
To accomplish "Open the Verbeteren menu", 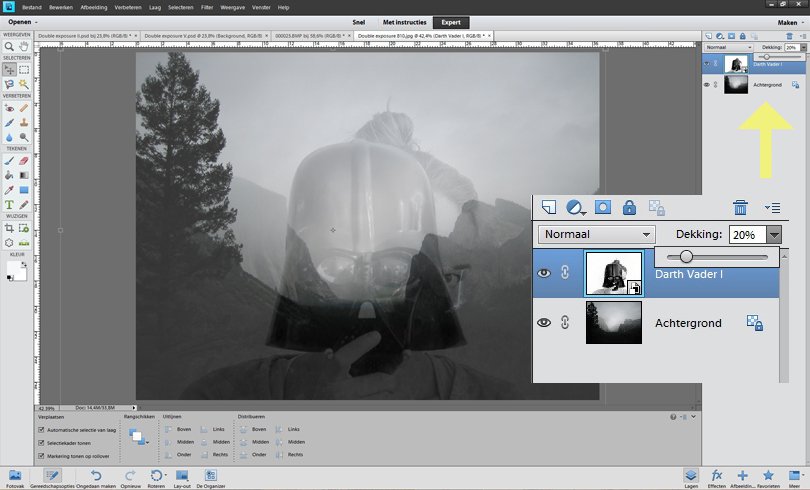I will 128,8.
